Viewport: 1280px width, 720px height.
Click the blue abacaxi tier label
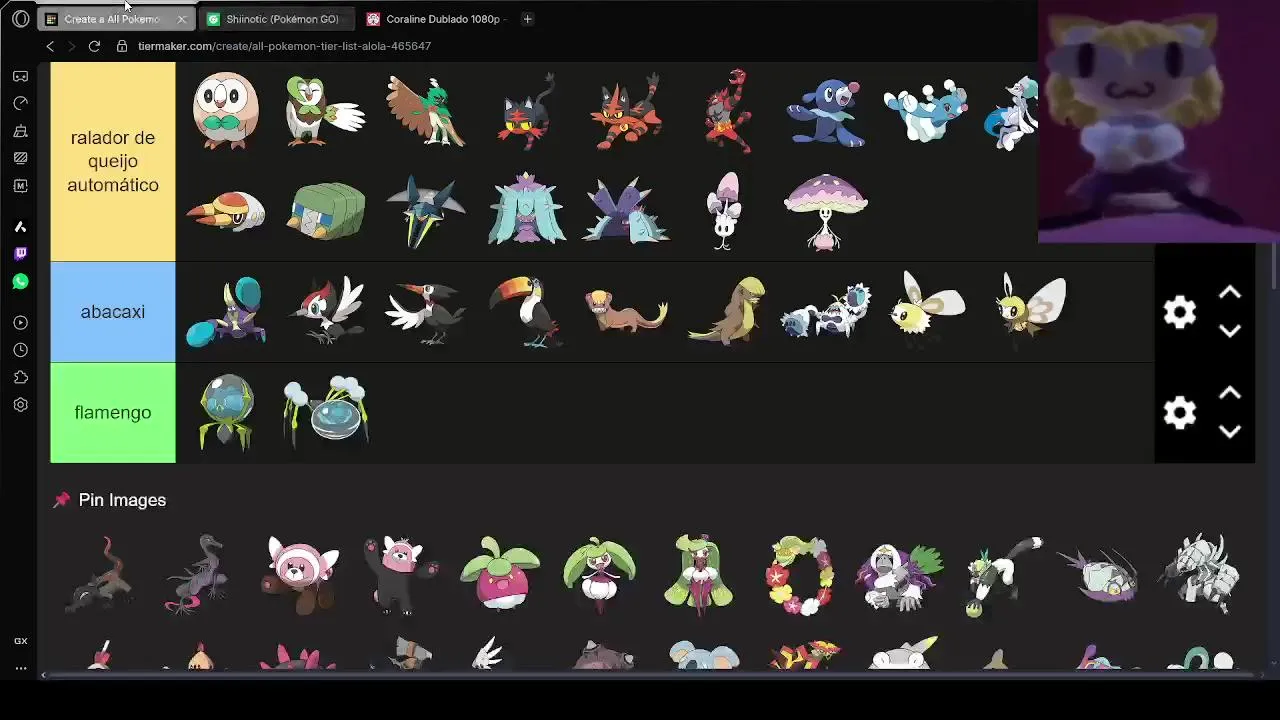113,312
